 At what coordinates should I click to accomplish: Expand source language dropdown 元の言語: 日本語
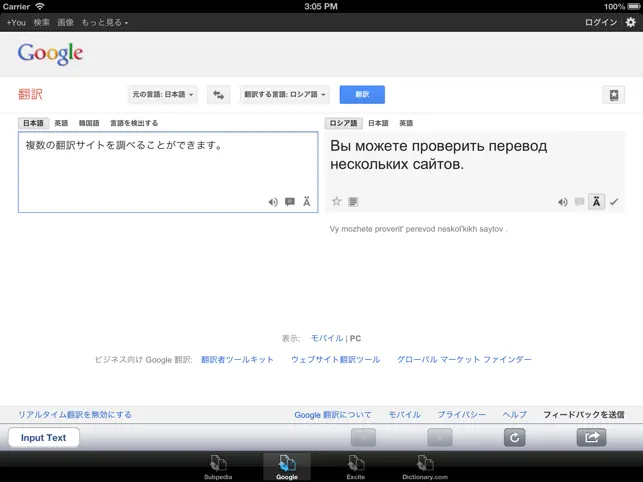[162, 95]
